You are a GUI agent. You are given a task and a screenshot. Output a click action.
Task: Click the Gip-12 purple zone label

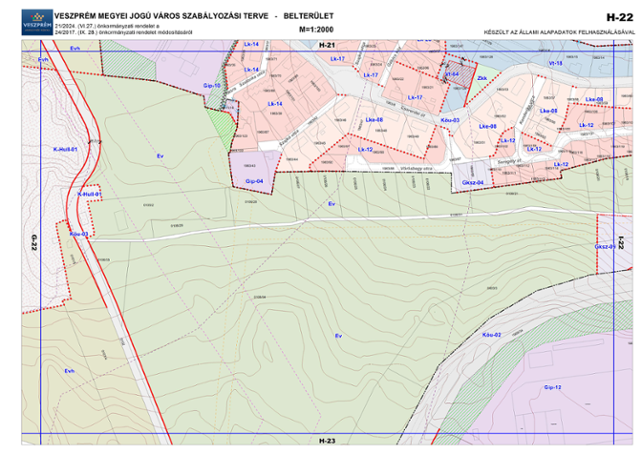552,386
